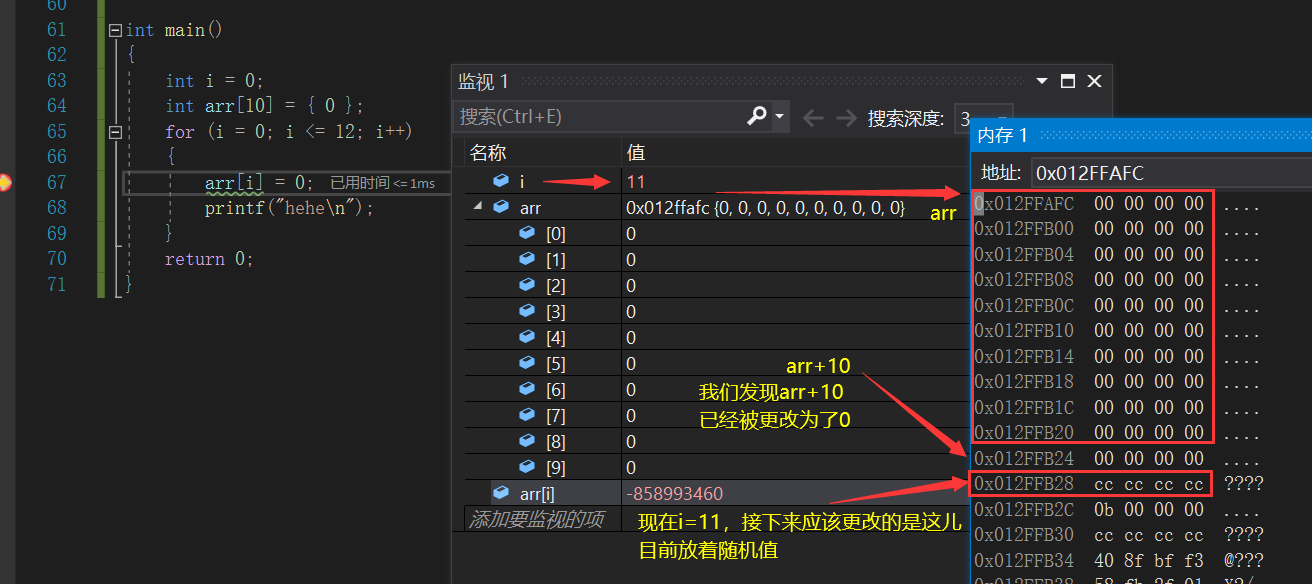1312x584 pixels.
Task: Open the 监视 1 window position dropdown arrow
Action: tap(1041, 81)
